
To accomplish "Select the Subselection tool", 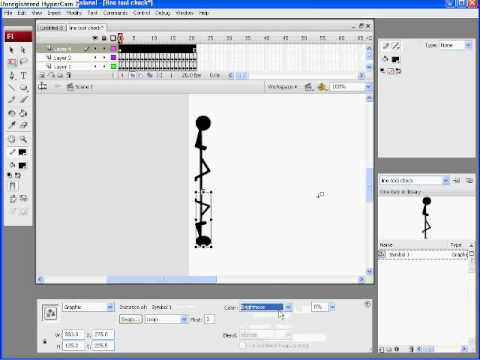I will (x=23, y=50).
